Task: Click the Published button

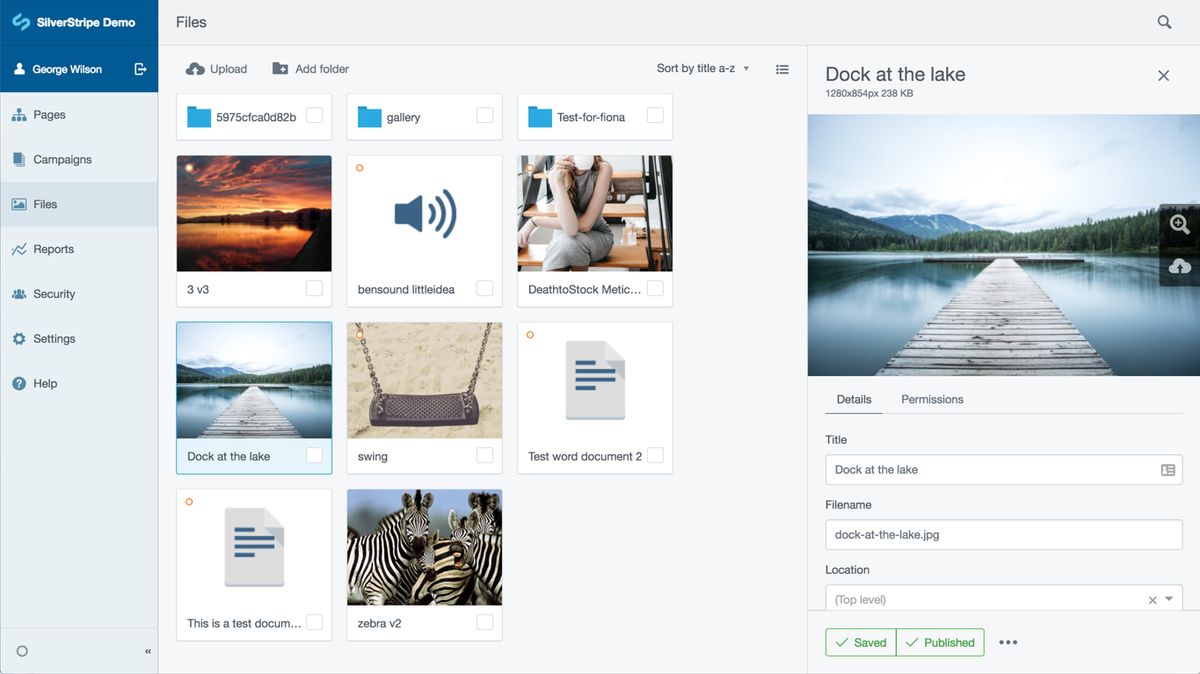Action: [x=939, y=642]
